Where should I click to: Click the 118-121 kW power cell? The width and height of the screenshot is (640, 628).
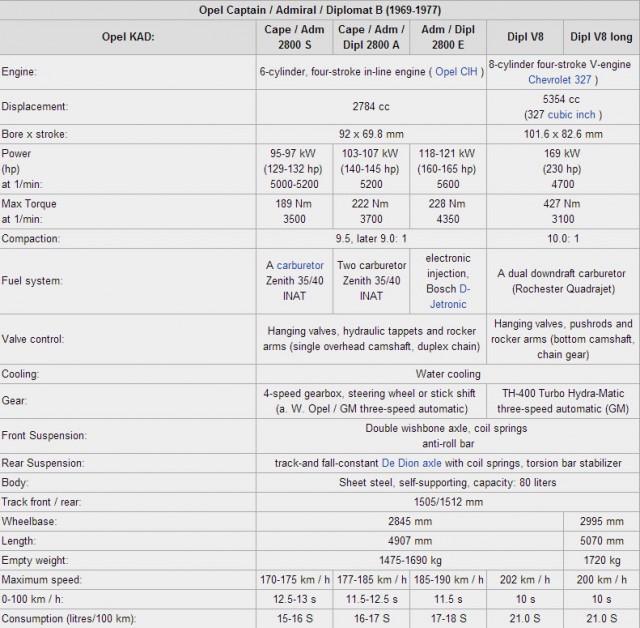(448, 169)
